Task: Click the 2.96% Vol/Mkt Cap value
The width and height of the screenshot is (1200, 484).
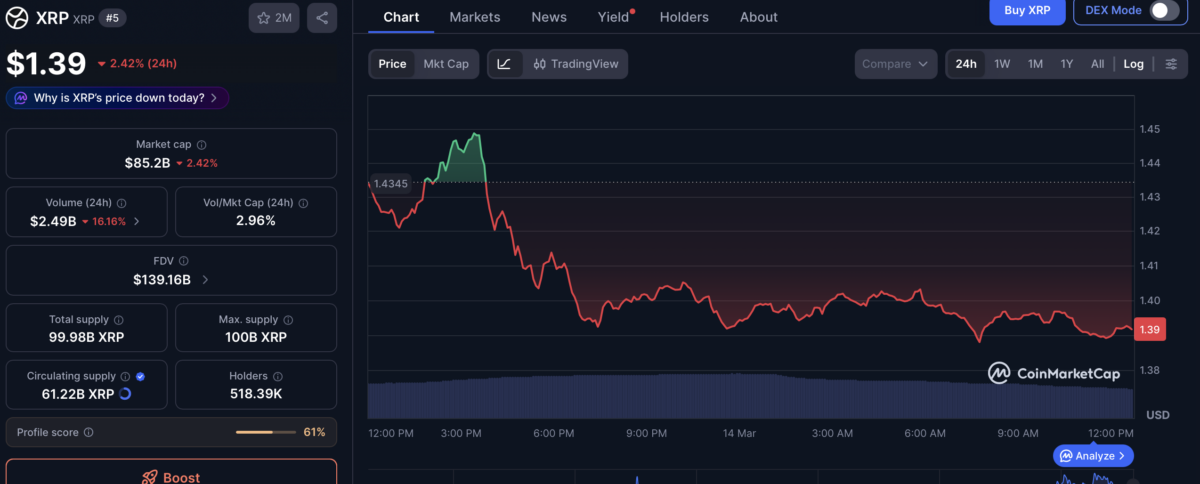Action: click(x=256, y=221)
